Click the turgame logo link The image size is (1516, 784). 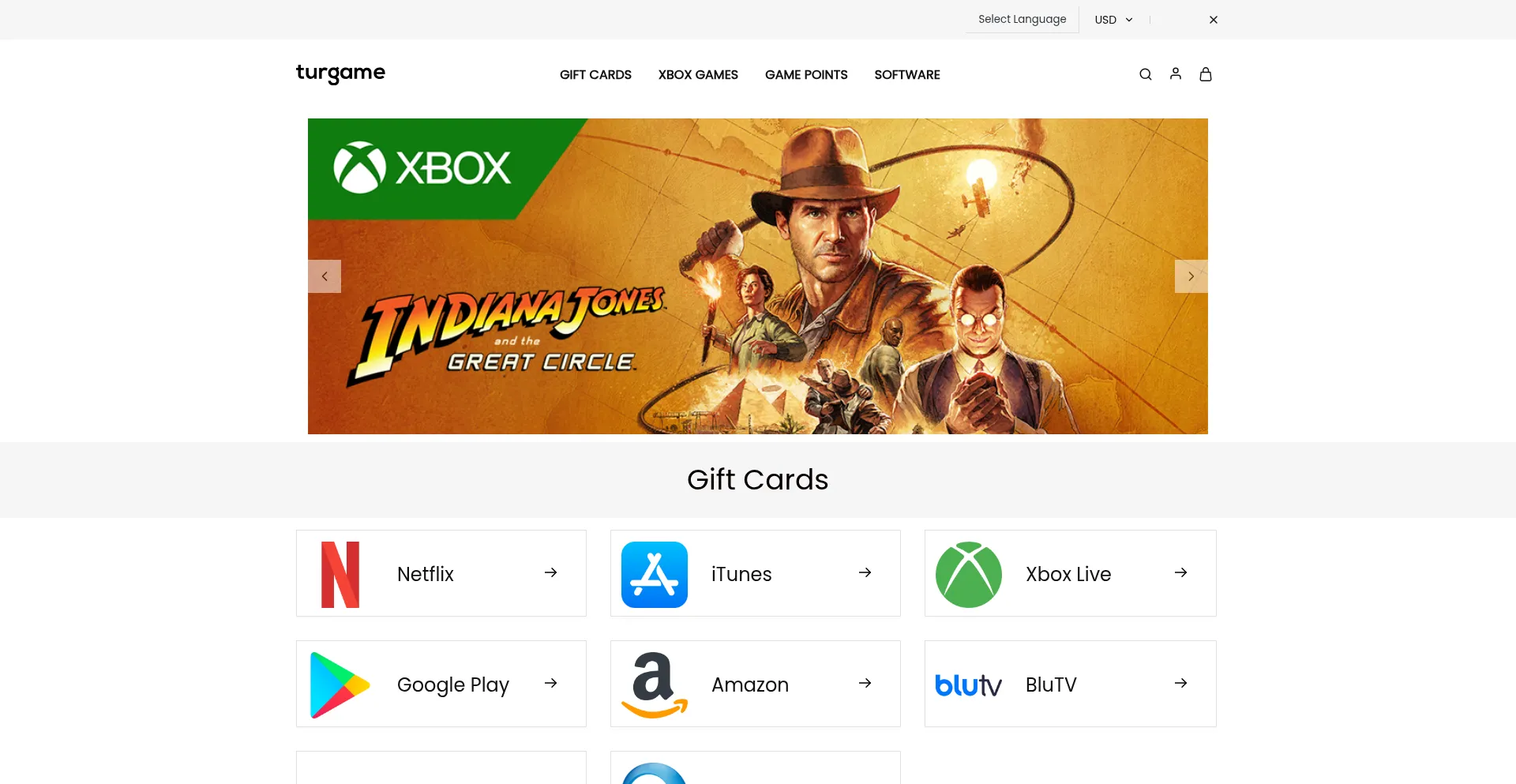pyautogui.click(x=340, y=73)
